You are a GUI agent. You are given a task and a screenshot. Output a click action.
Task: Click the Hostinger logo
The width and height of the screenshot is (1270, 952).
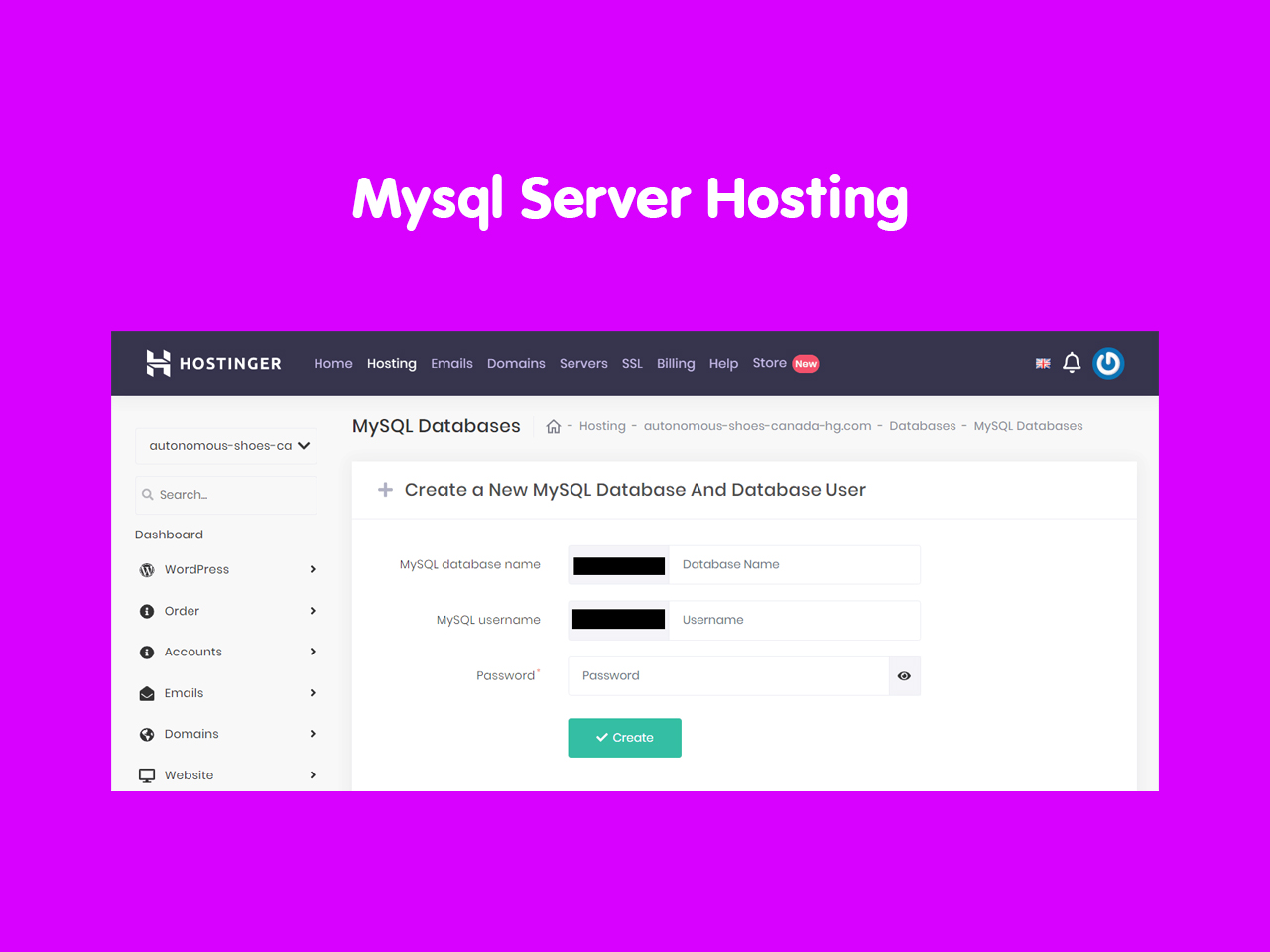pos(213,363)
